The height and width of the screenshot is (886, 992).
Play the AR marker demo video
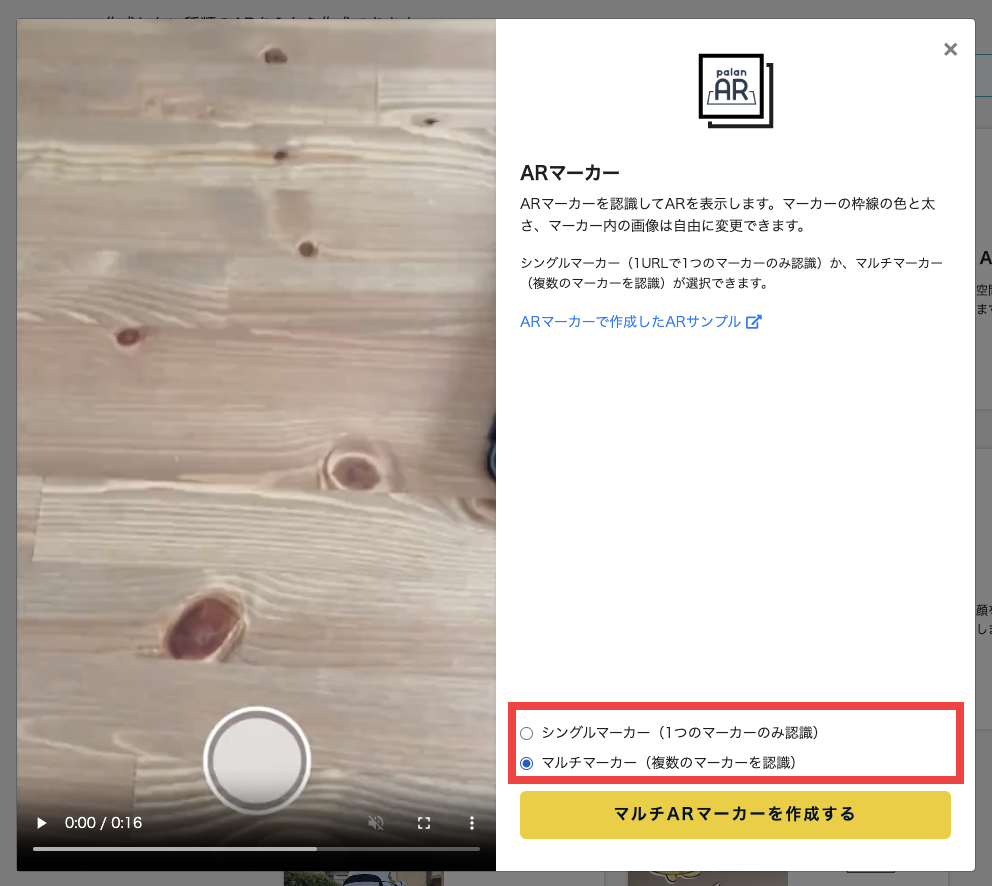click(42, 823)
